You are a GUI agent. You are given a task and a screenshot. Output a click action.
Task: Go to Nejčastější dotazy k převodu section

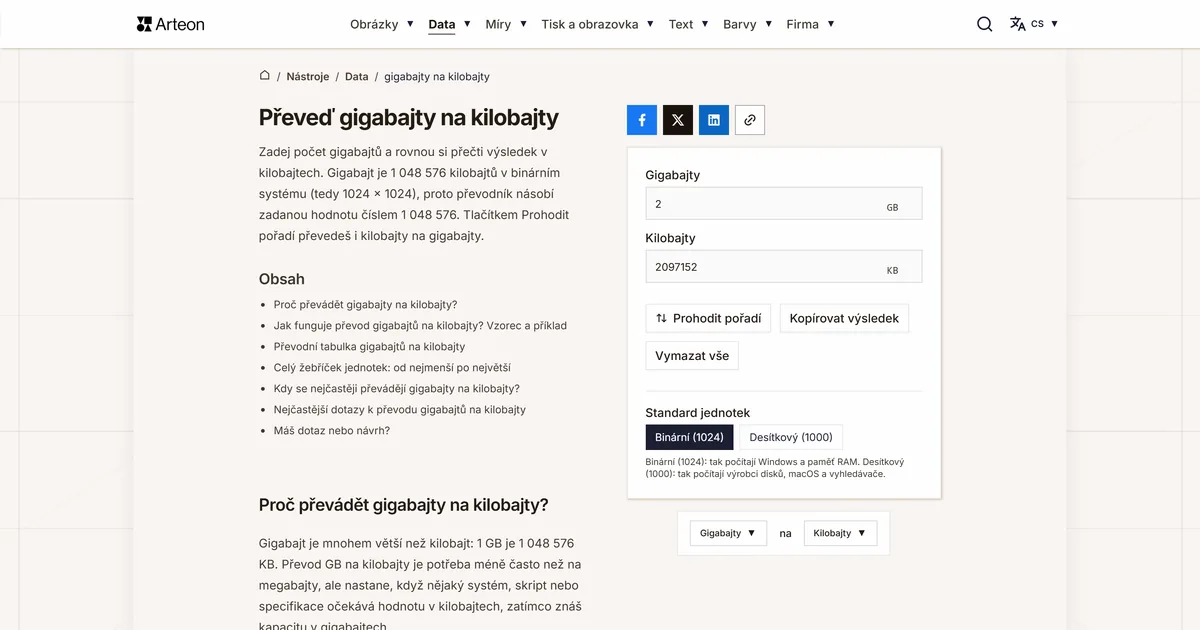(x=400, y=410)
